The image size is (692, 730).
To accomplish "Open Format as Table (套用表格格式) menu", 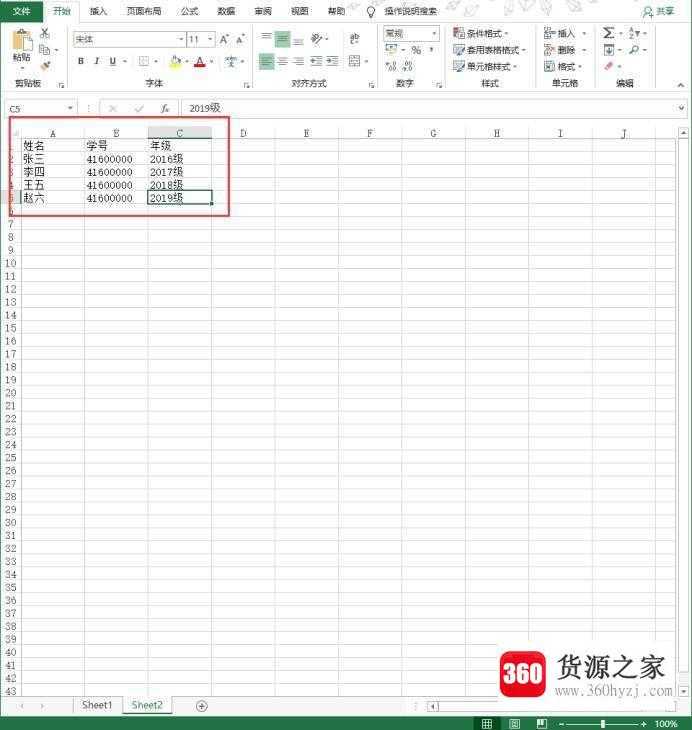I will click(x=489, y=50).
